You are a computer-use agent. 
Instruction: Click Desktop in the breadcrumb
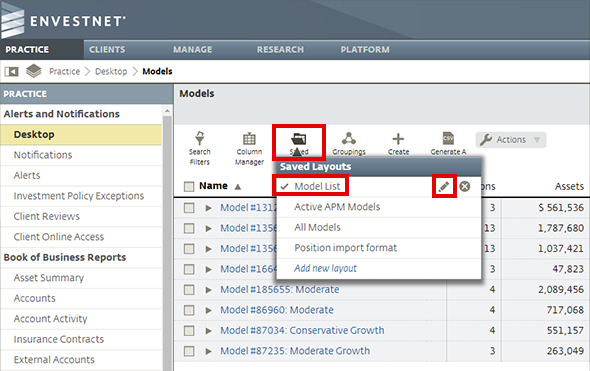[x=111, y=71]
